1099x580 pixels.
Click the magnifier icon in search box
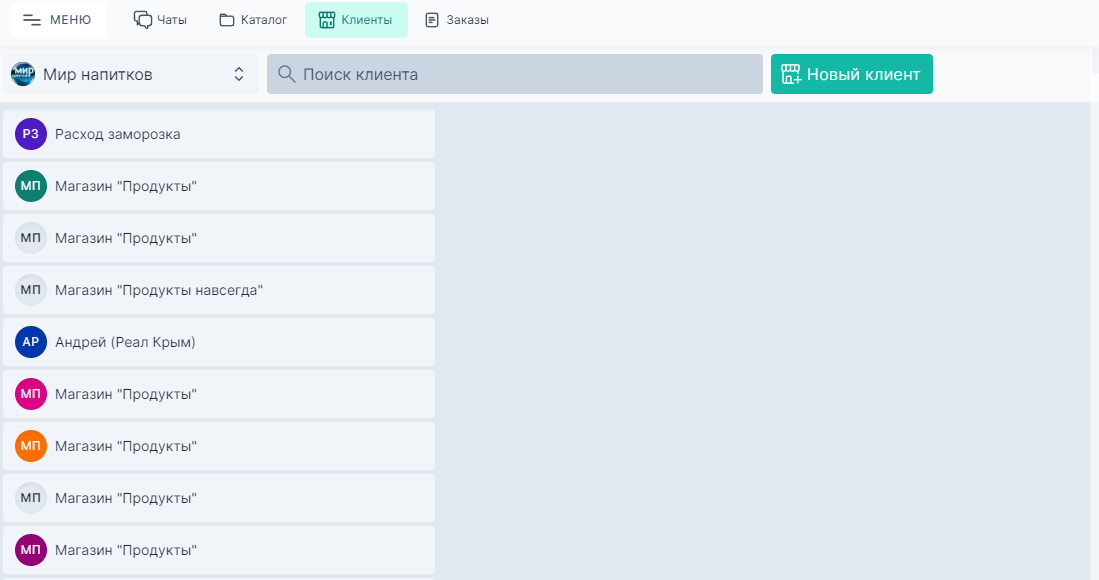[x=286, y=74]
